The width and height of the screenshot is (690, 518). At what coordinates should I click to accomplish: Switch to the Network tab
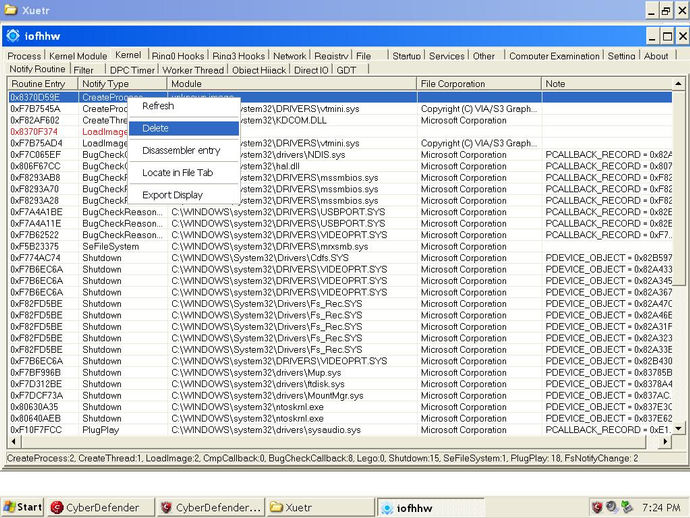coord(289,56)
